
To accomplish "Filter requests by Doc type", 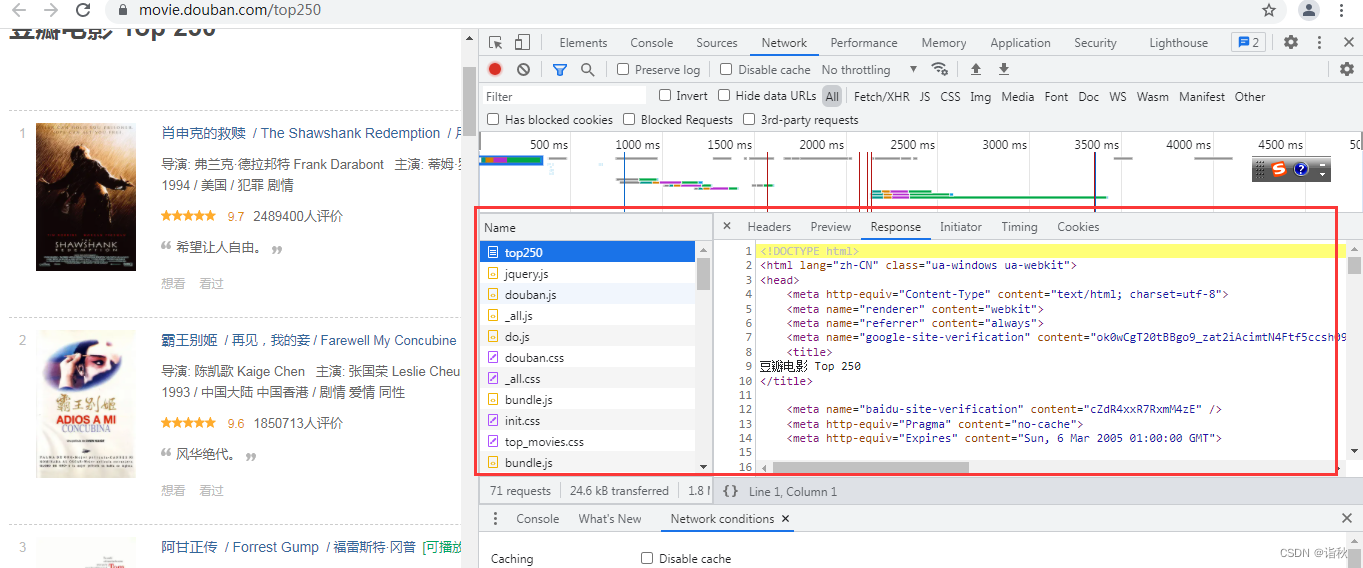I will point(1089,97).
